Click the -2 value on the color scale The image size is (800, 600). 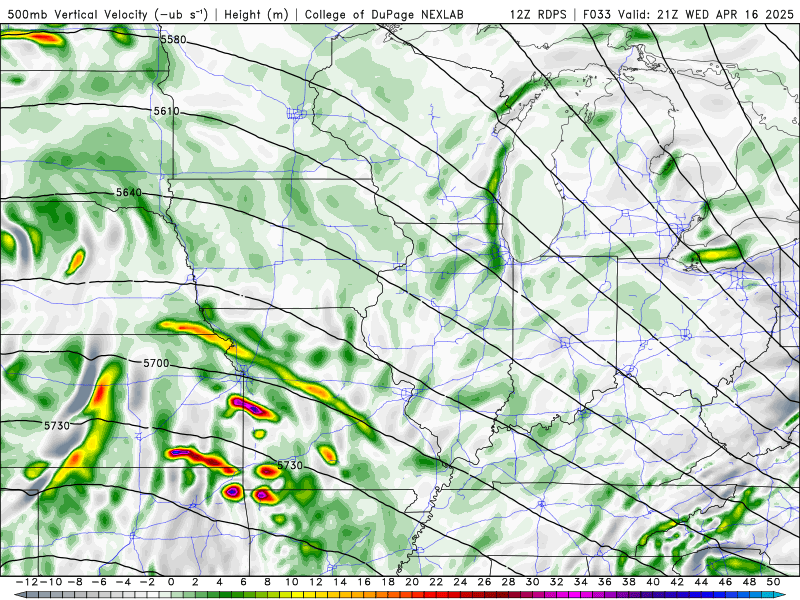pyautogui.click(x=147, y=582)
